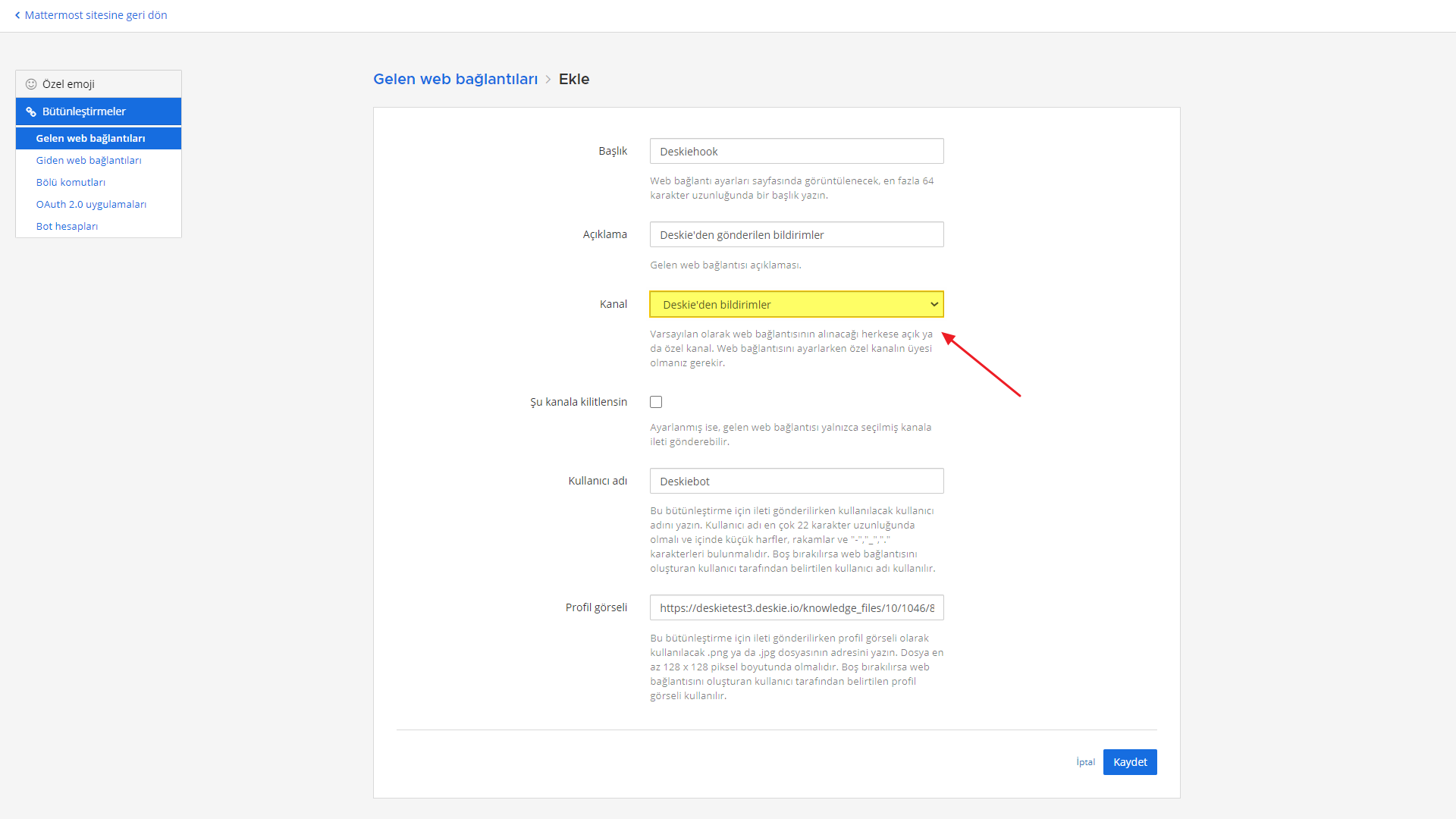The height and width of the screenshot is (819, 1456).
Task: Click the smiley emoji icon next to Özel emoji
Action: pyautogui.click(x=31, y=84)
